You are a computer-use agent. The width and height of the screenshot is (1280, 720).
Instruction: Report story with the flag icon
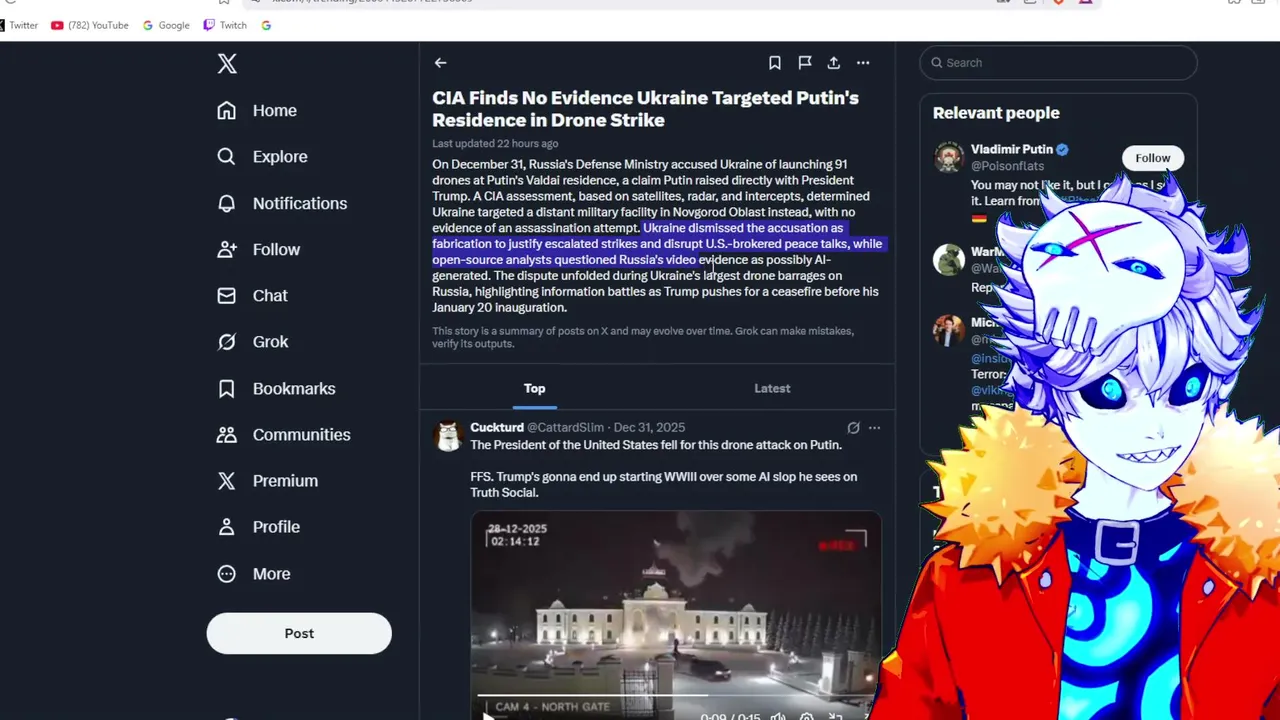click(x=805, y=63)
